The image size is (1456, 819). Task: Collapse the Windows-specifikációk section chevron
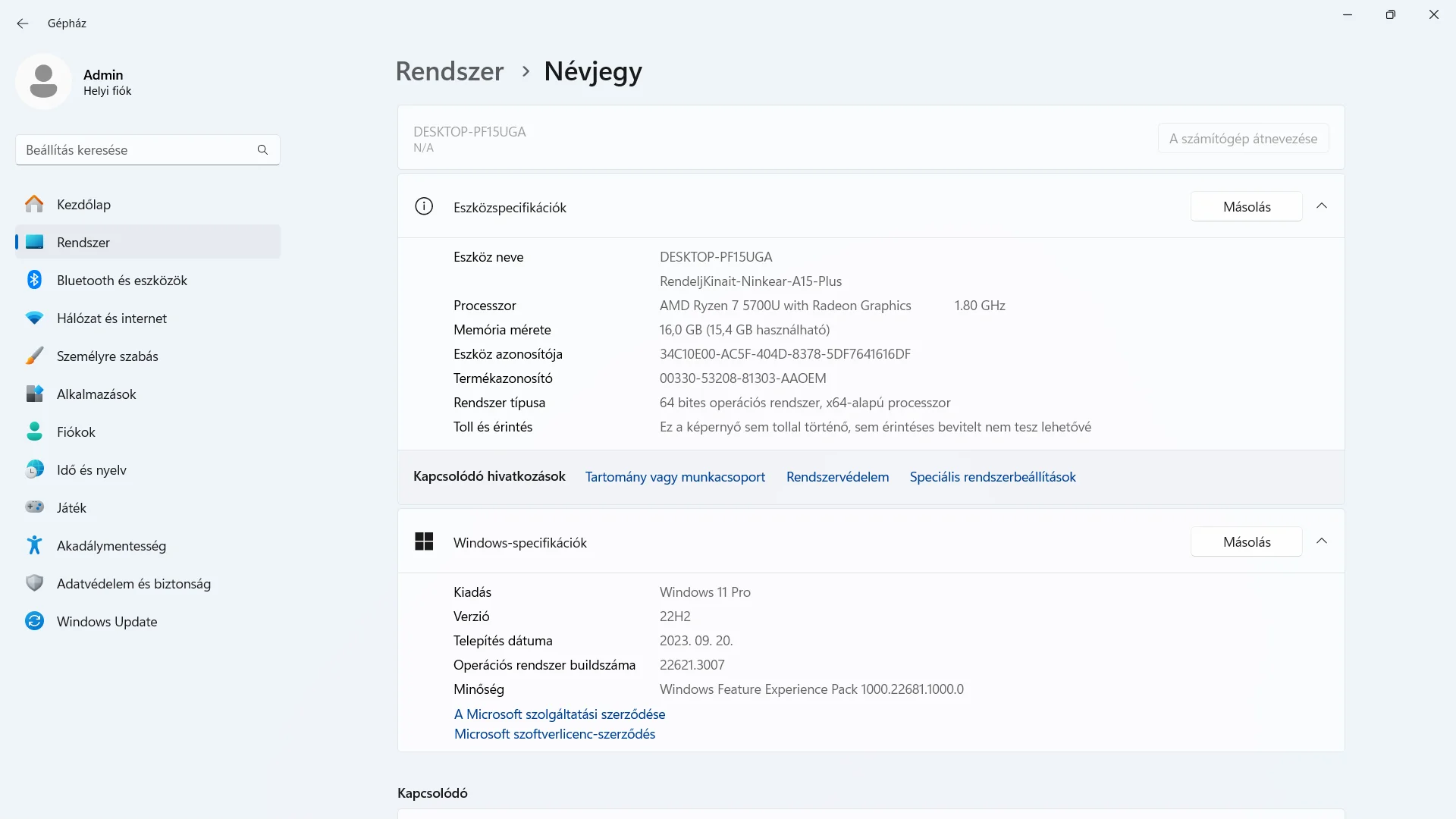1322,541
